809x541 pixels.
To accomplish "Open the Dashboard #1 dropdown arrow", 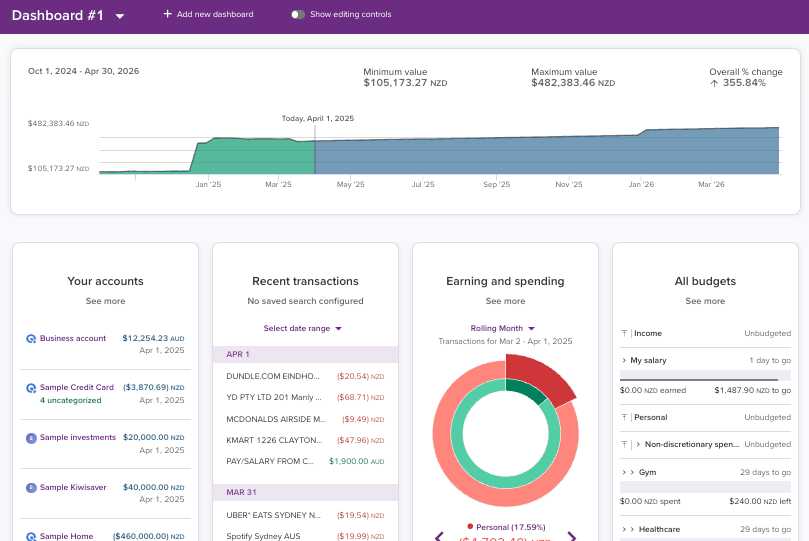I will pos(120,16).
